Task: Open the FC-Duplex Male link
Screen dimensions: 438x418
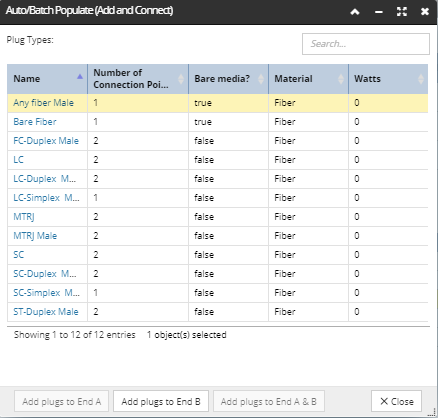Action: click(46, 141)
